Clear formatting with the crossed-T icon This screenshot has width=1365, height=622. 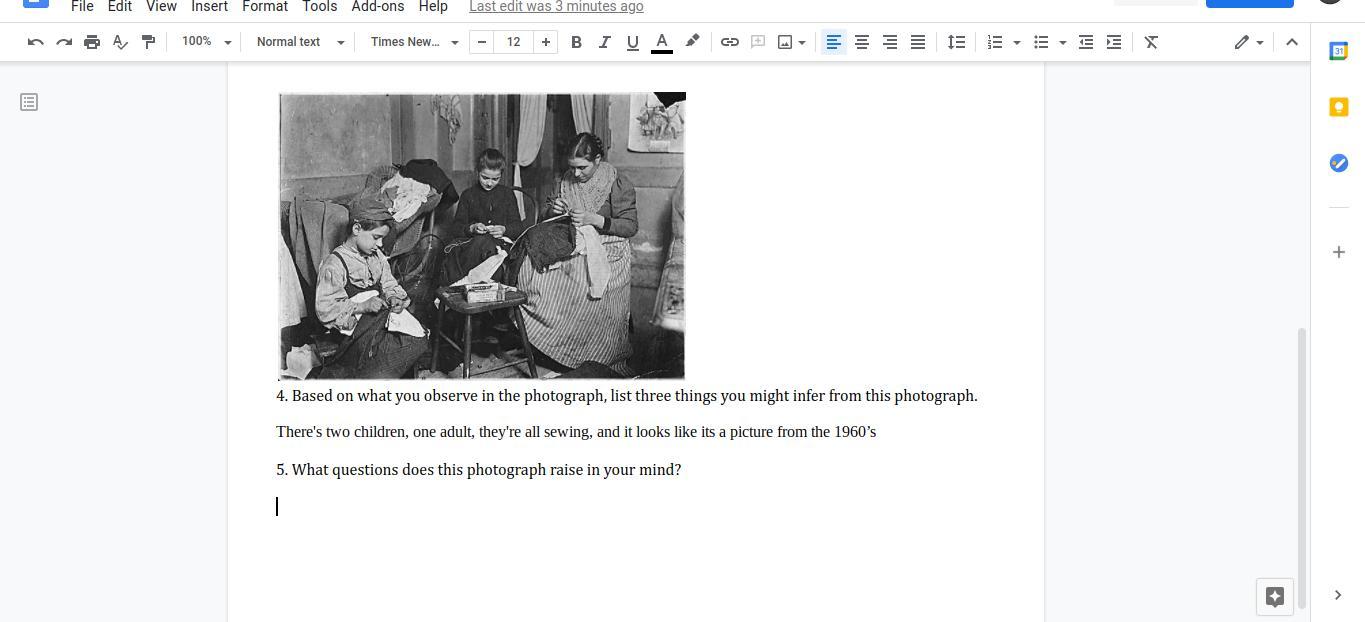[x=1151, y=42]
